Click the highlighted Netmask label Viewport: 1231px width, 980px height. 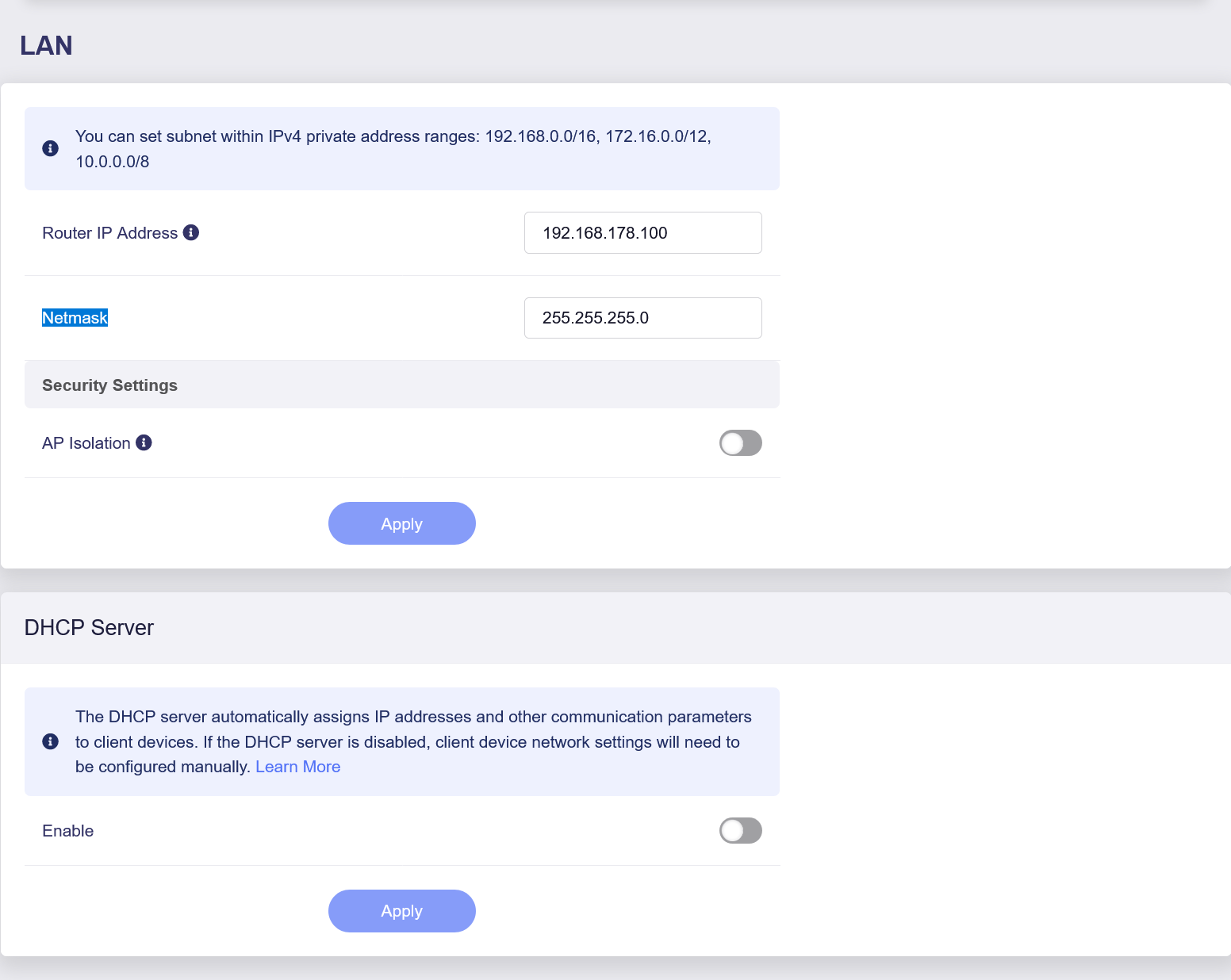point(75,318)
